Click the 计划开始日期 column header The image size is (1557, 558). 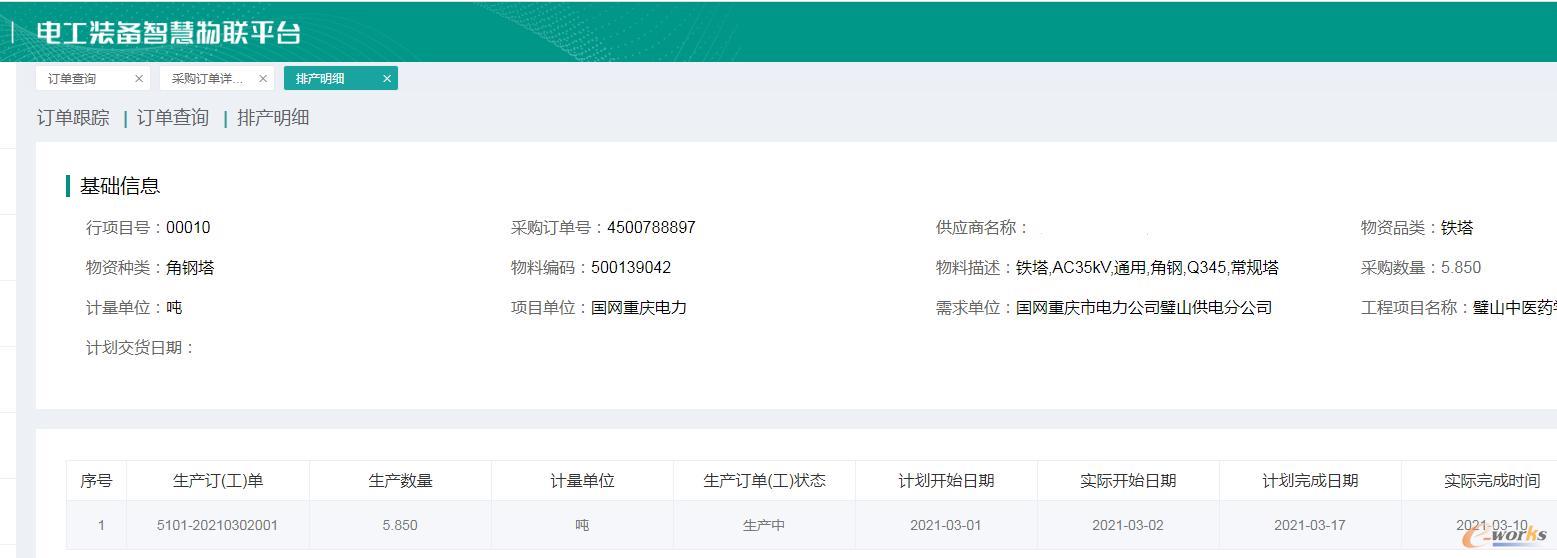coord(946,481)
